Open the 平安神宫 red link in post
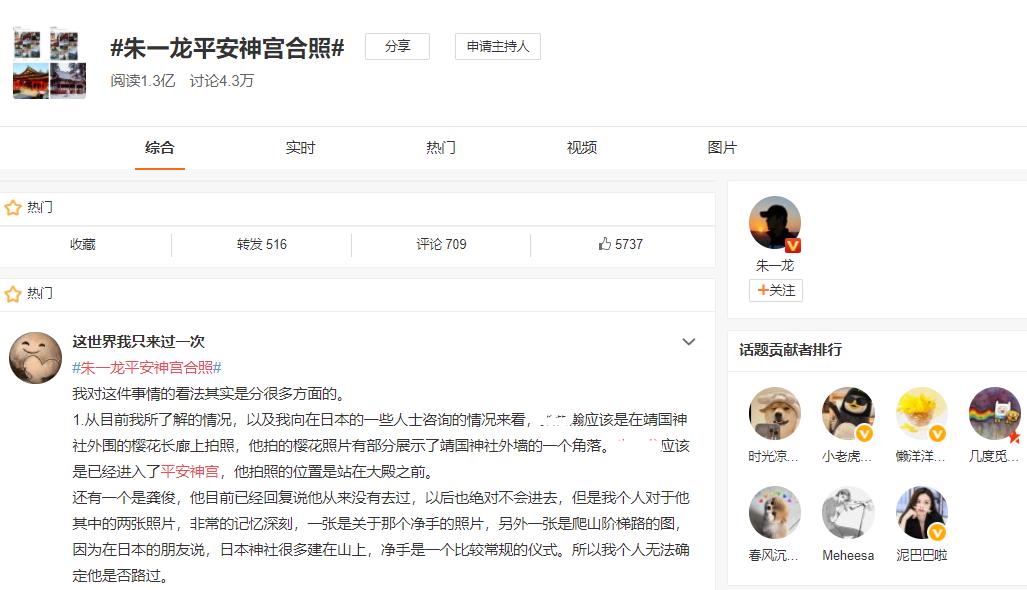Image resolution: width=1027 pixels, height=590 pixels. click(190, 471)
